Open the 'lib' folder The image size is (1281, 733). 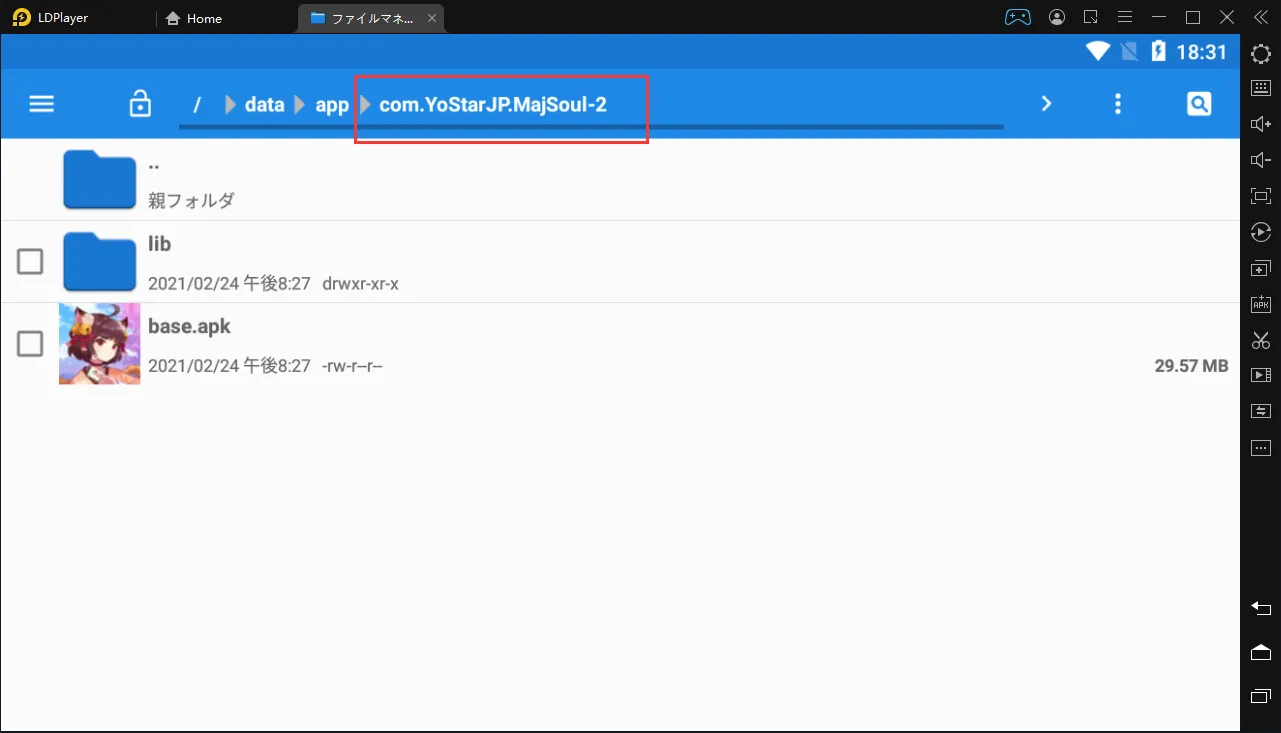click(x=620, y=262)
